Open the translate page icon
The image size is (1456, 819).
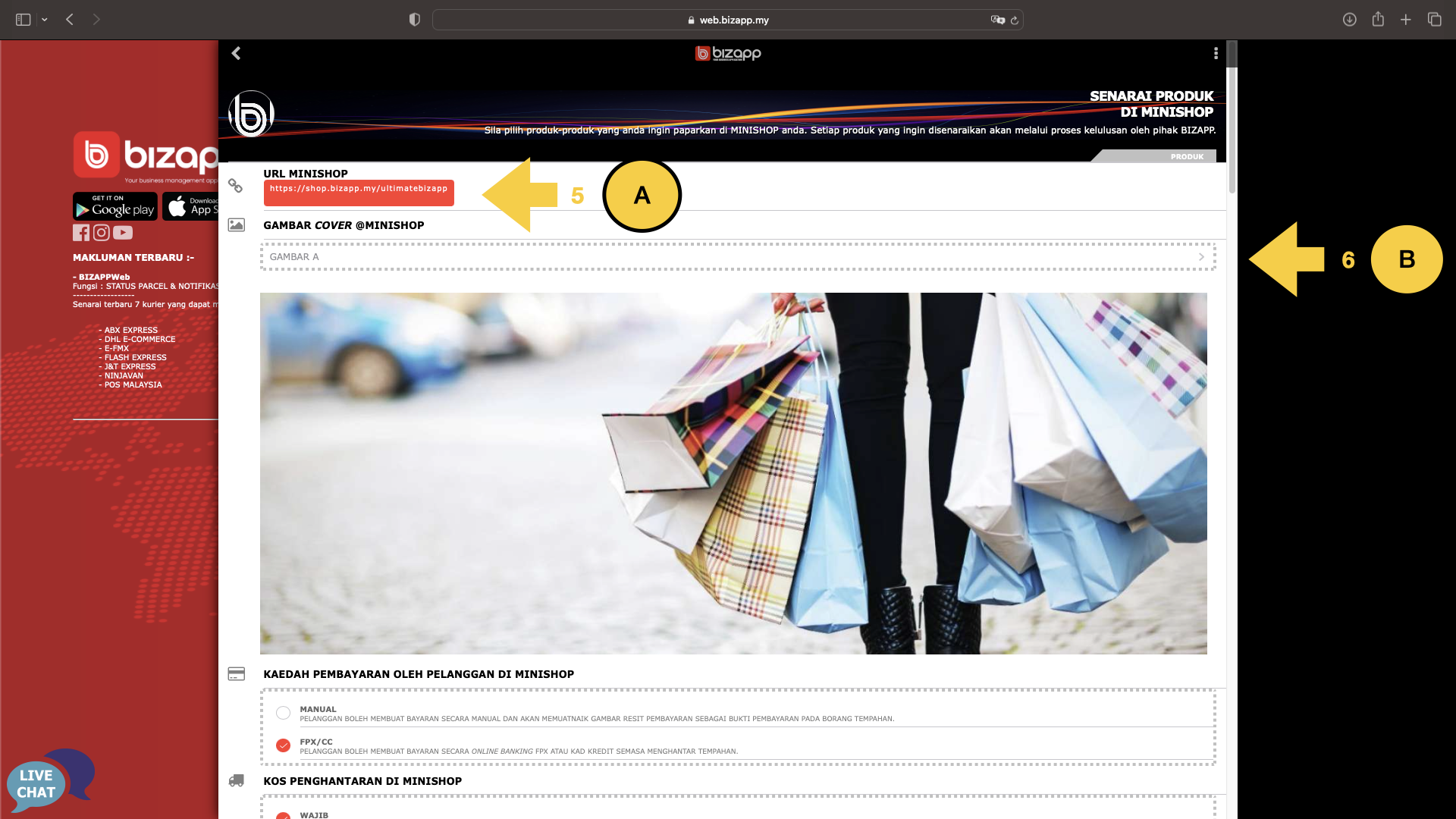(997, 20)
